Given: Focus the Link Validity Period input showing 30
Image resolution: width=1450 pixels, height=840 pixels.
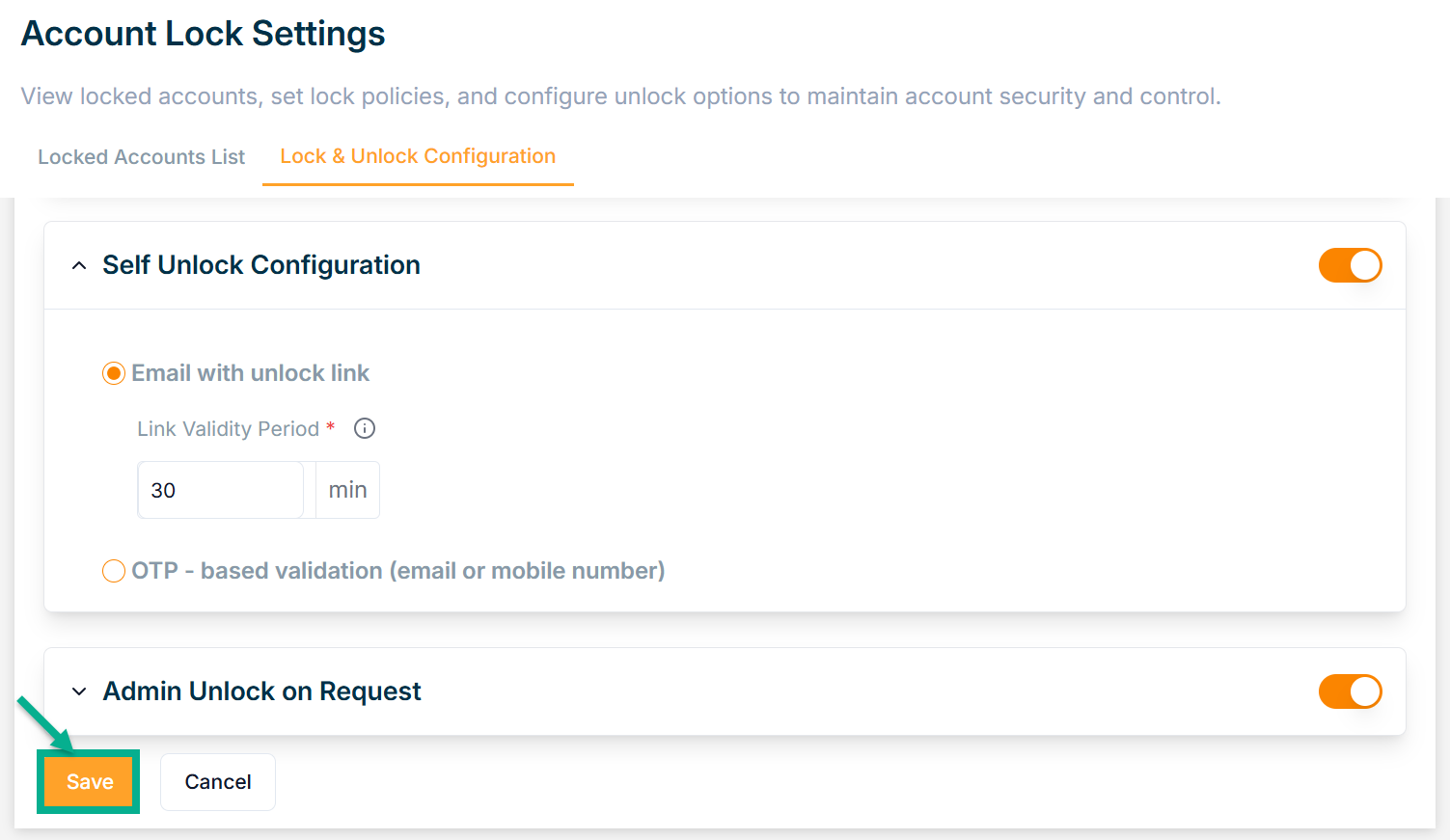Looking at the screenshot, I should click(x=220, y=490).
